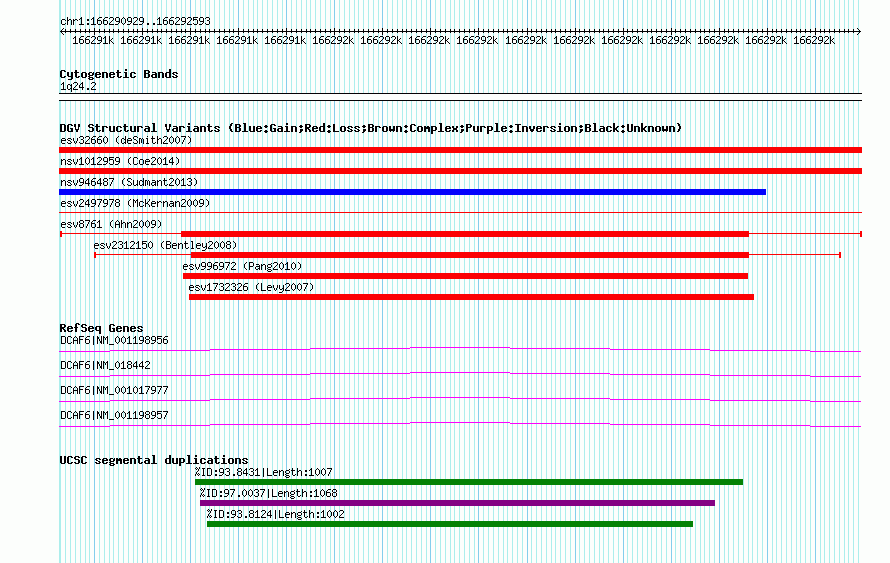890x563 pixels.
Task: Click the esv8761 (Ahn2009) thick red bar
Action: click(465, 234)
